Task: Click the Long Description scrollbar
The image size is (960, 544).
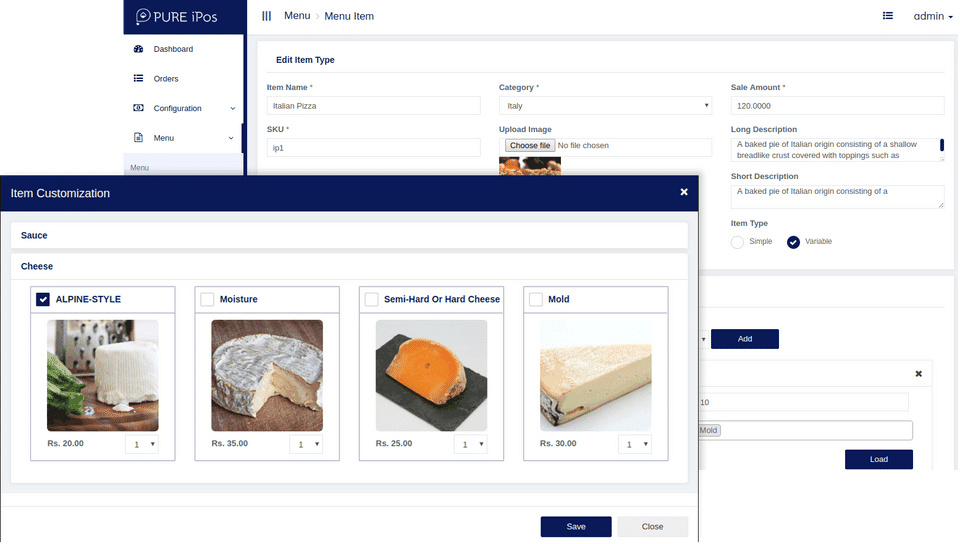Action: [x=942, y=145]
